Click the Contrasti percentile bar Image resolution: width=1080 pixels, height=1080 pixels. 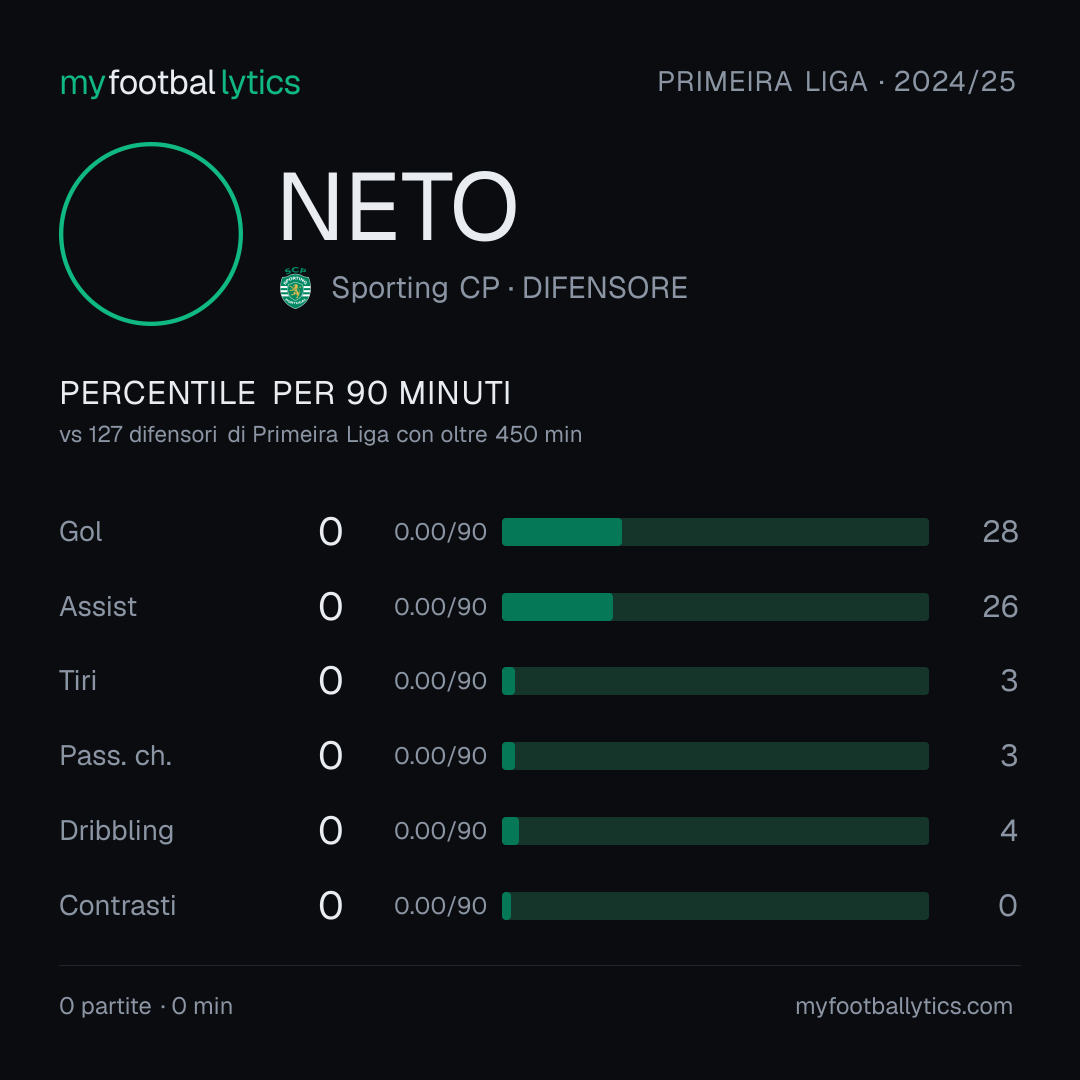click(x=715, y=906)
